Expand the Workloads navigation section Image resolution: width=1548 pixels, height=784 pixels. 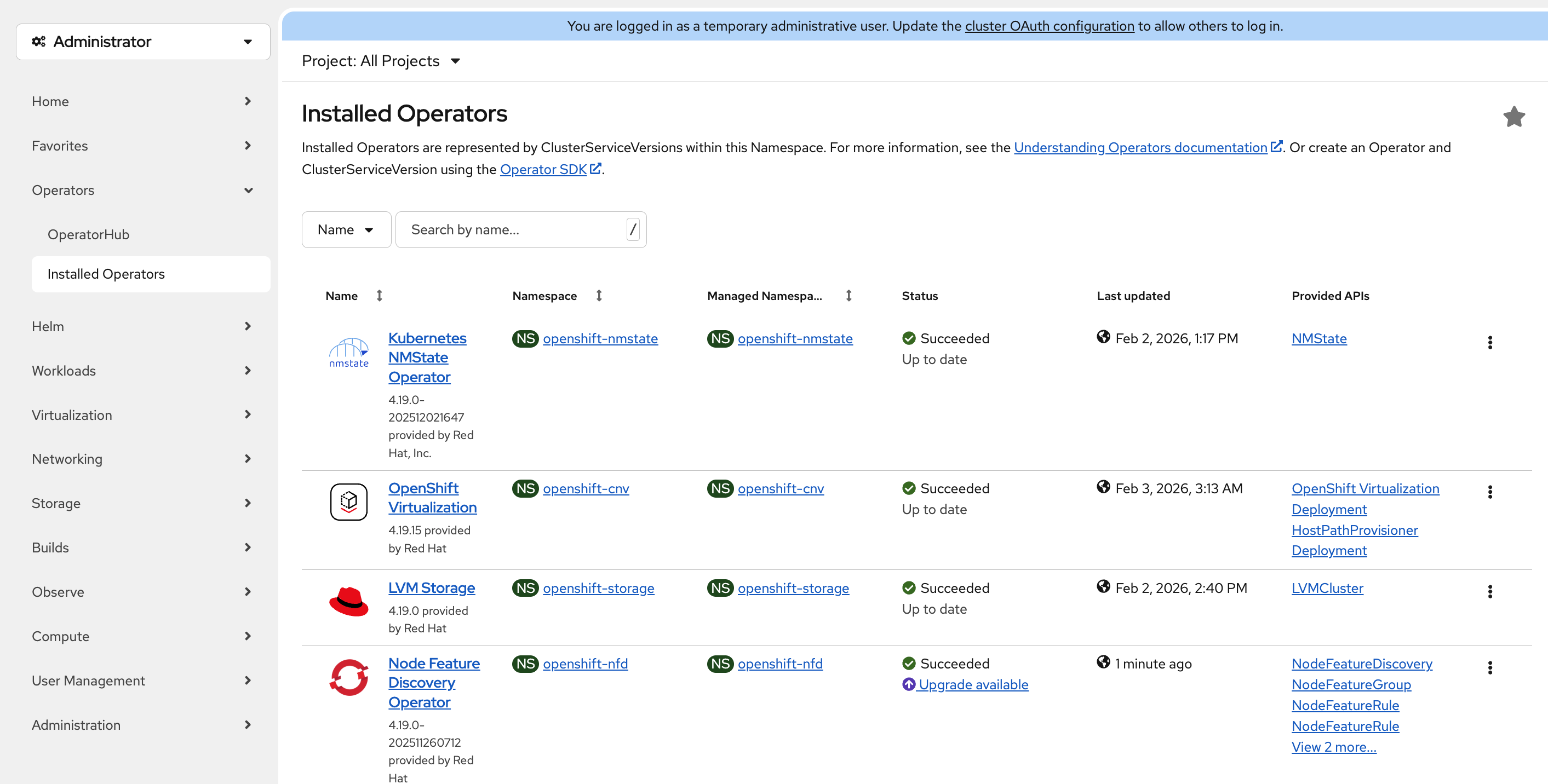[x=143, y=371]
